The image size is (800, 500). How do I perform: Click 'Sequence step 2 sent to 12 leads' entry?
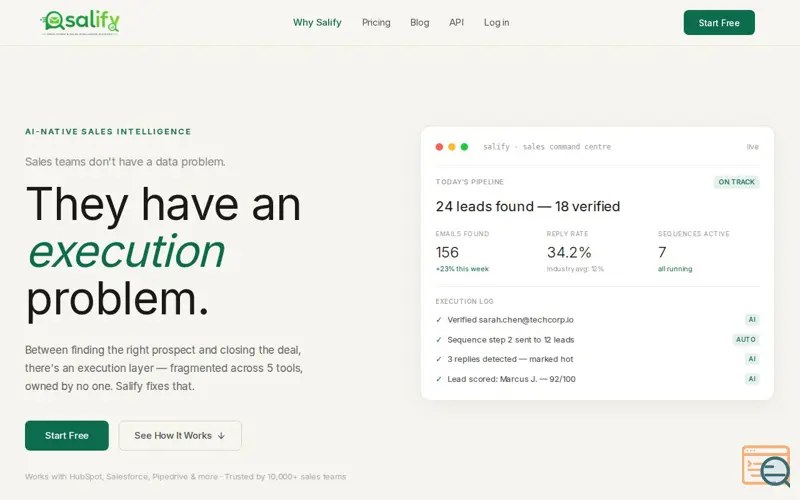tap(511, 340)
